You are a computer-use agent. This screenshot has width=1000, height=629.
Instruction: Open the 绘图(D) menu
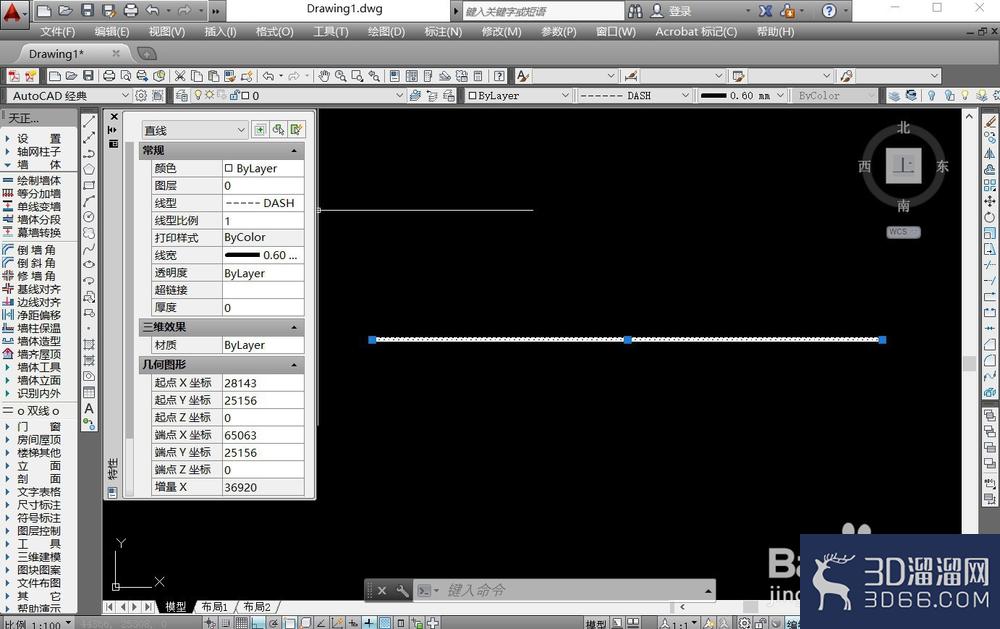(386, 31)
